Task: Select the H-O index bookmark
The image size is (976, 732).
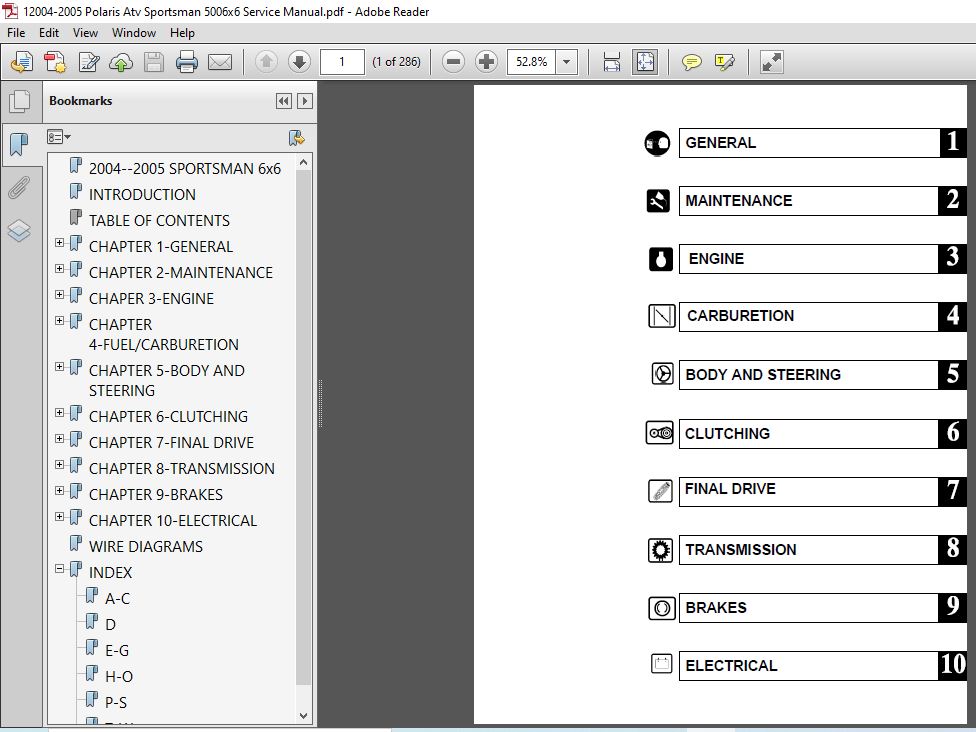Action: click(x=118, y=677)
